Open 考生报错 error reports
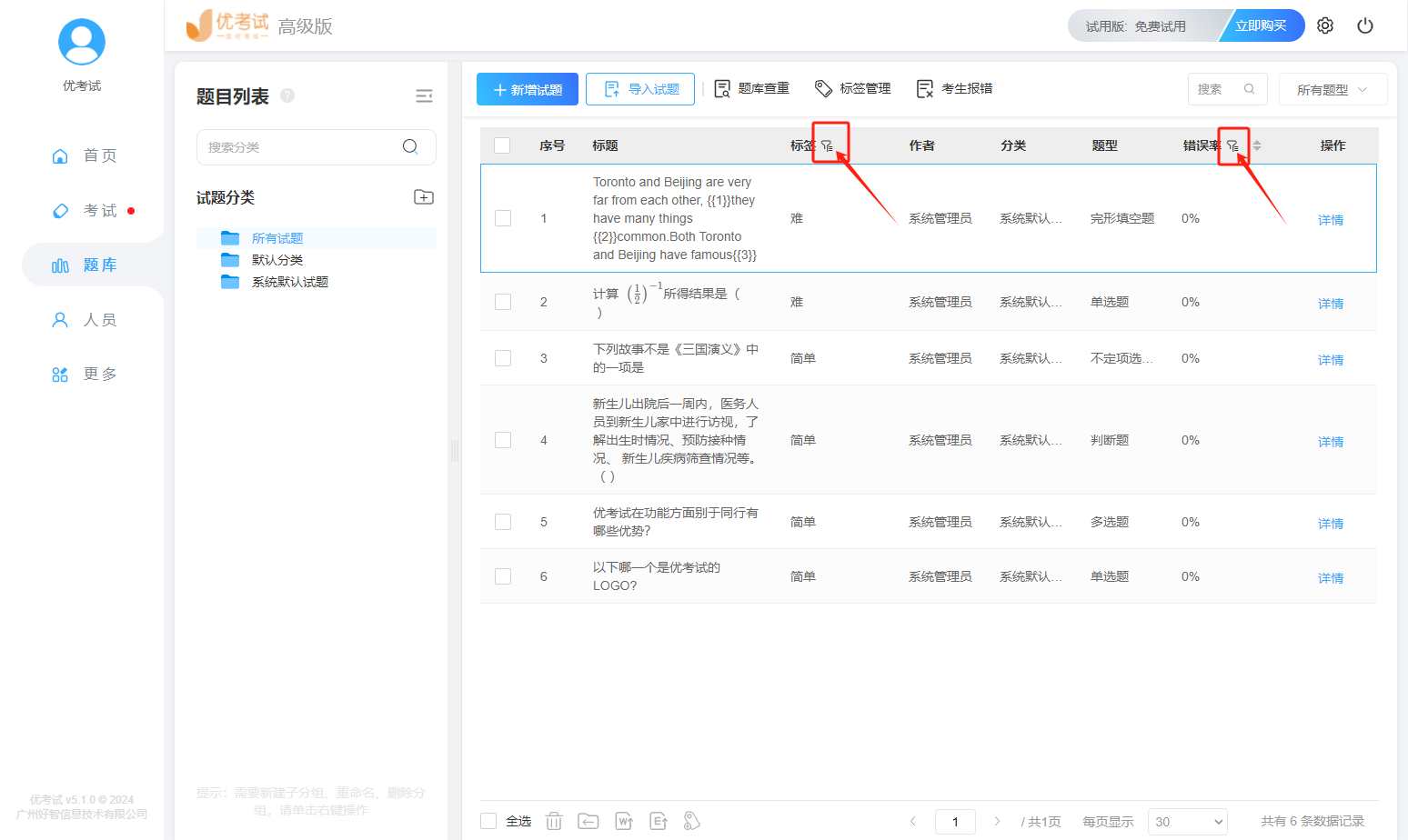 955,88
